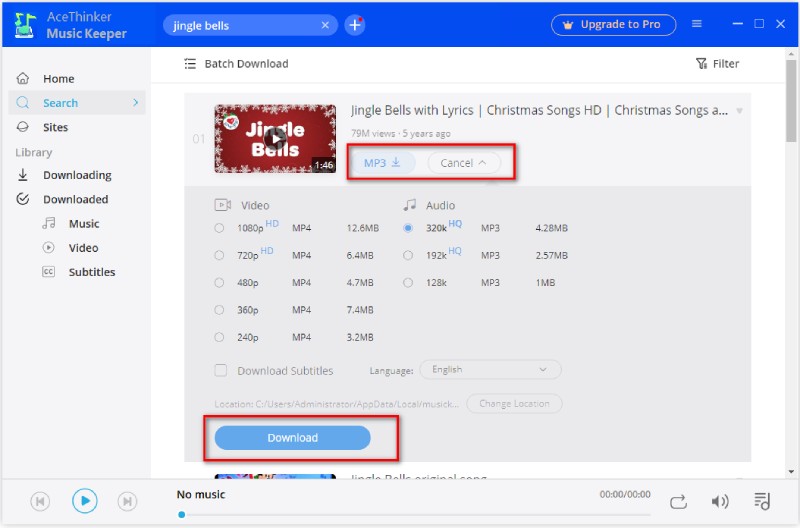
Task: Click the Home house icon
Action: 23,78
